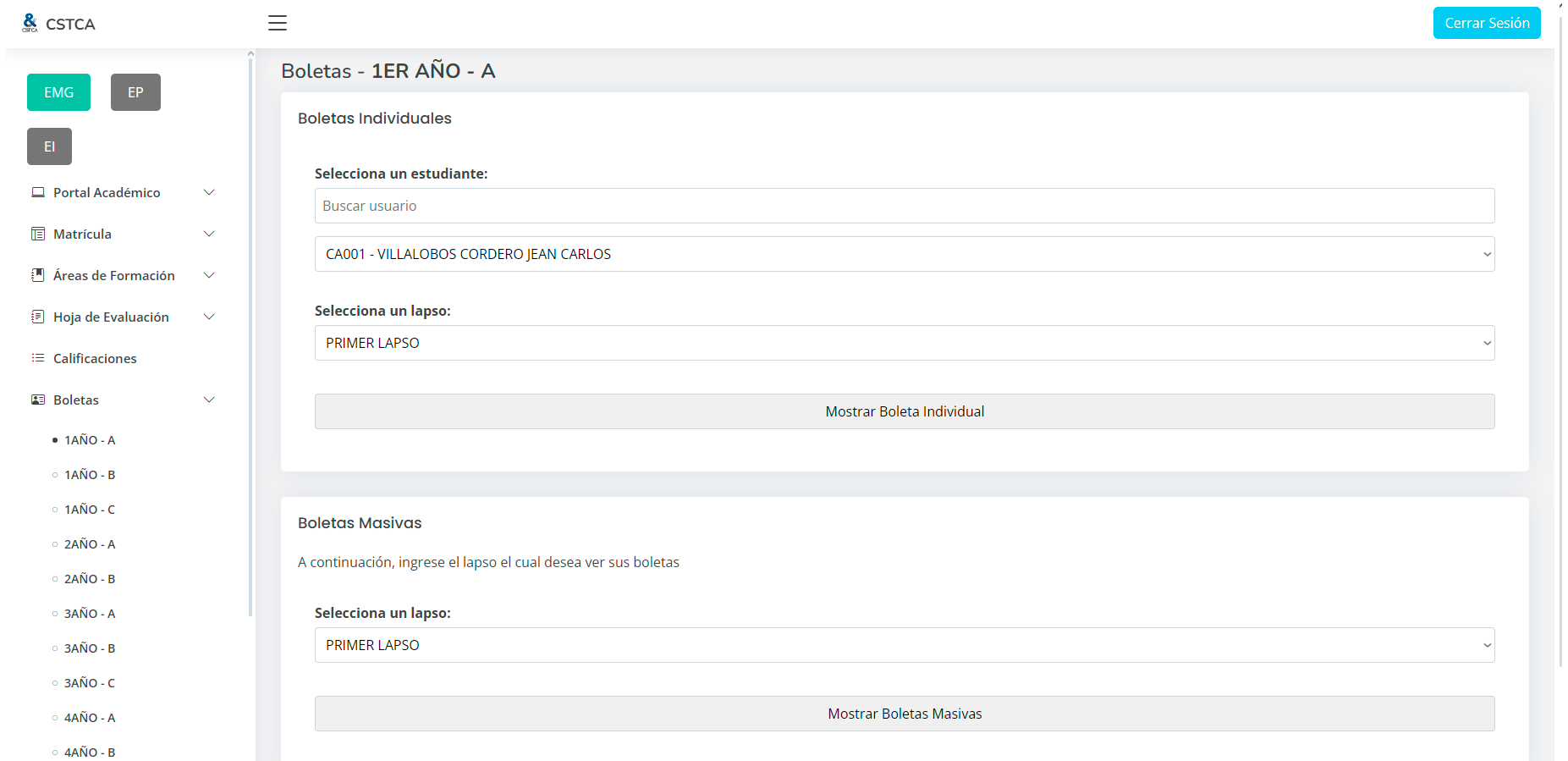
Task: Click the Hoja de Evaluación icon
Action: coord(38,317)
